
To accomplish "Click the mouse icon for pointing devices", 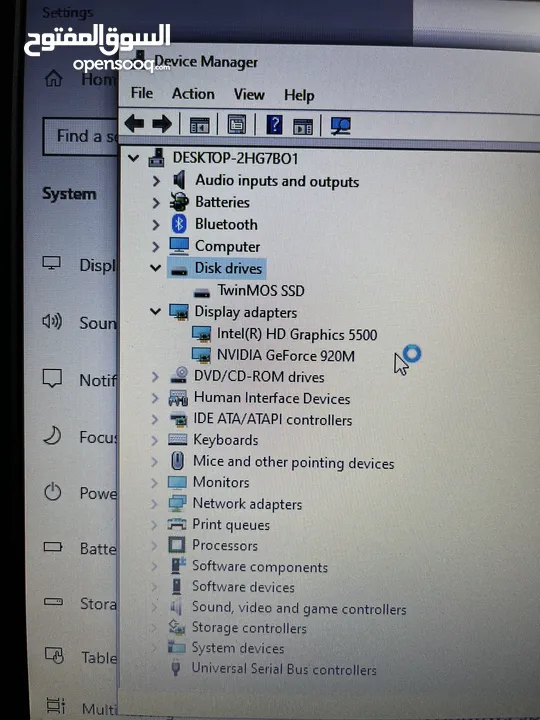I will [178, 461].
